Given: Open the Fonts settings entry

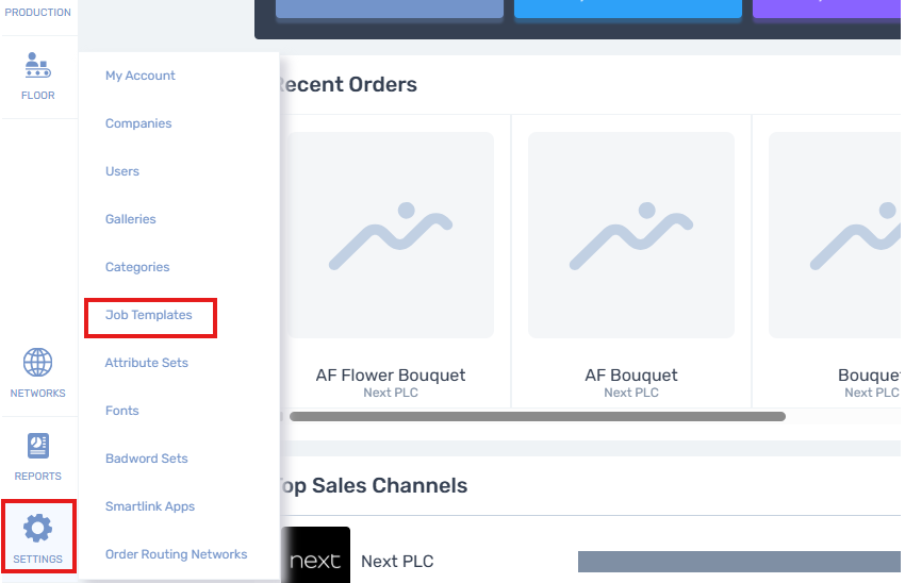Looking at the screenshot, I should click(122, 411).
